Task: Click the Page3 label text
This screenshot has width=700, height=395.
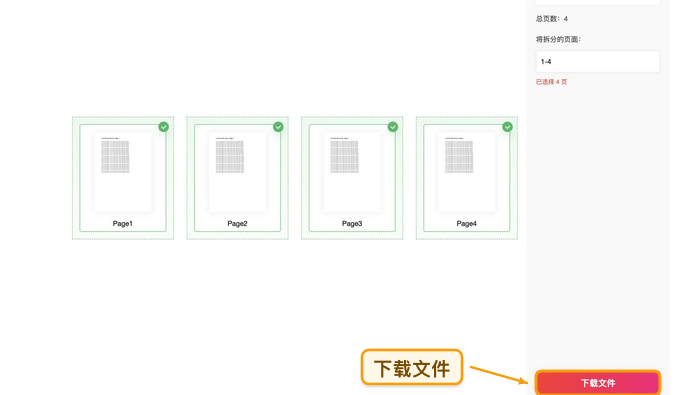Action: [x=352, y=224]
